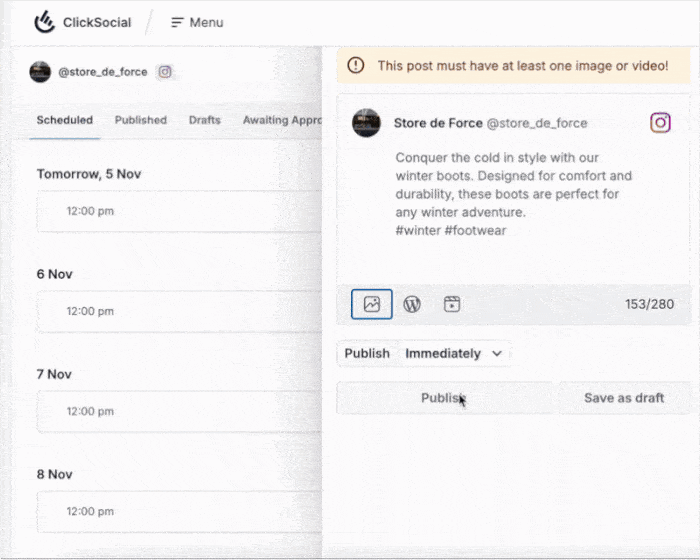Click the video reel icon
The height and width of the screenshot is (560, 700).
[x=452, y=304]
